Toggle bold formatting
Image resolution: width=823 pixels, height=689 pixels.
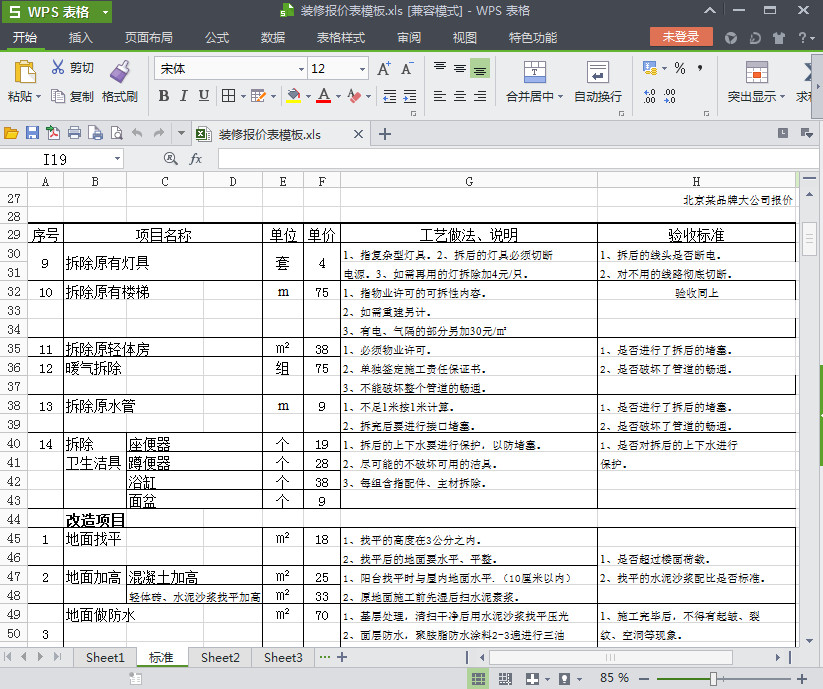[x=163, y=96]
